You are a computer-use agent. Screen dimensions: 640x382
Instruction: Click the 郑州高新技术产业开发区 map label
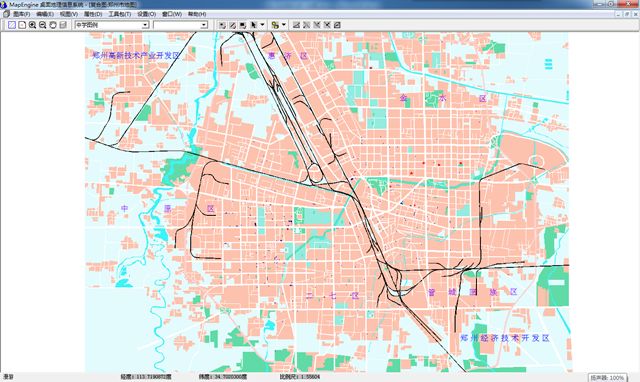(136, 56)
